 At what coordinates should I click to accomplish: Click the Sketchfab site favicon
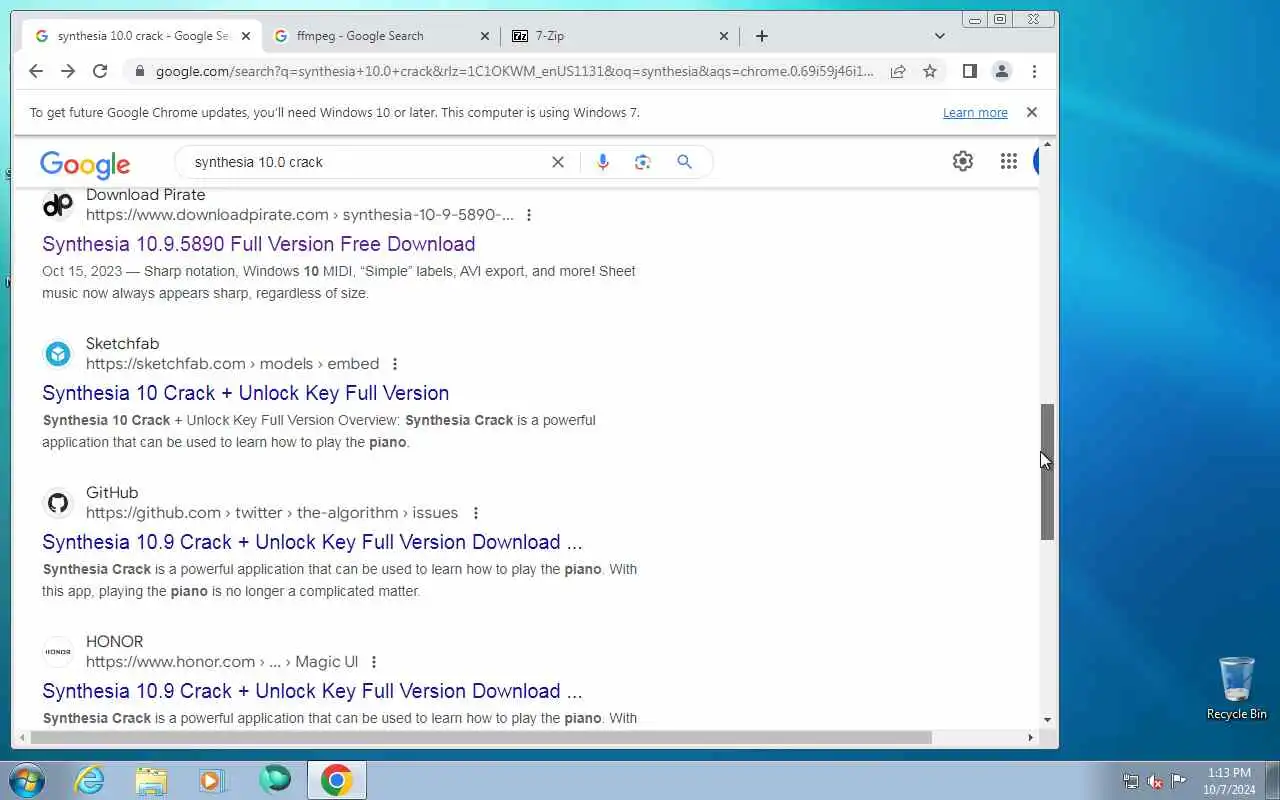click(x=58, y=354)
